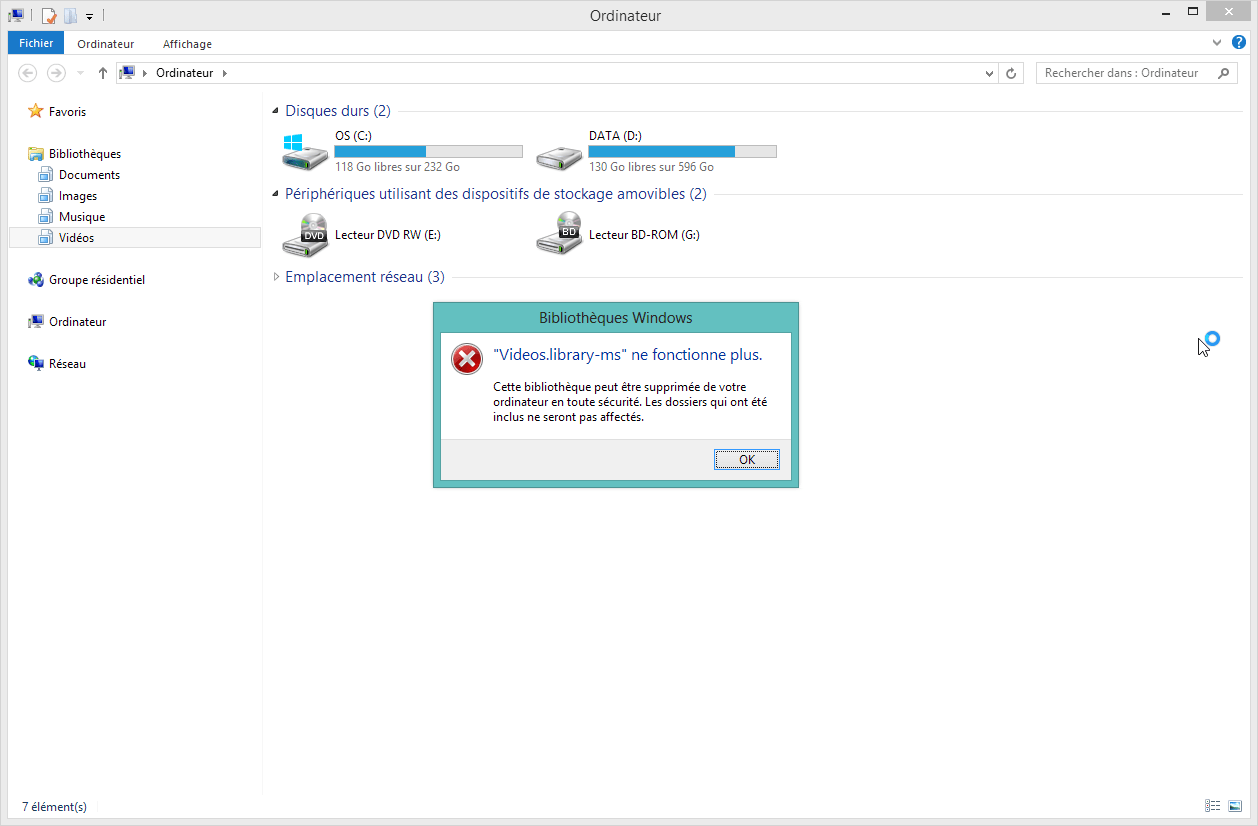Switch to the Ordinateur ribbon tab
This screenshot has height=826, width=1258.
pos(105,44)
